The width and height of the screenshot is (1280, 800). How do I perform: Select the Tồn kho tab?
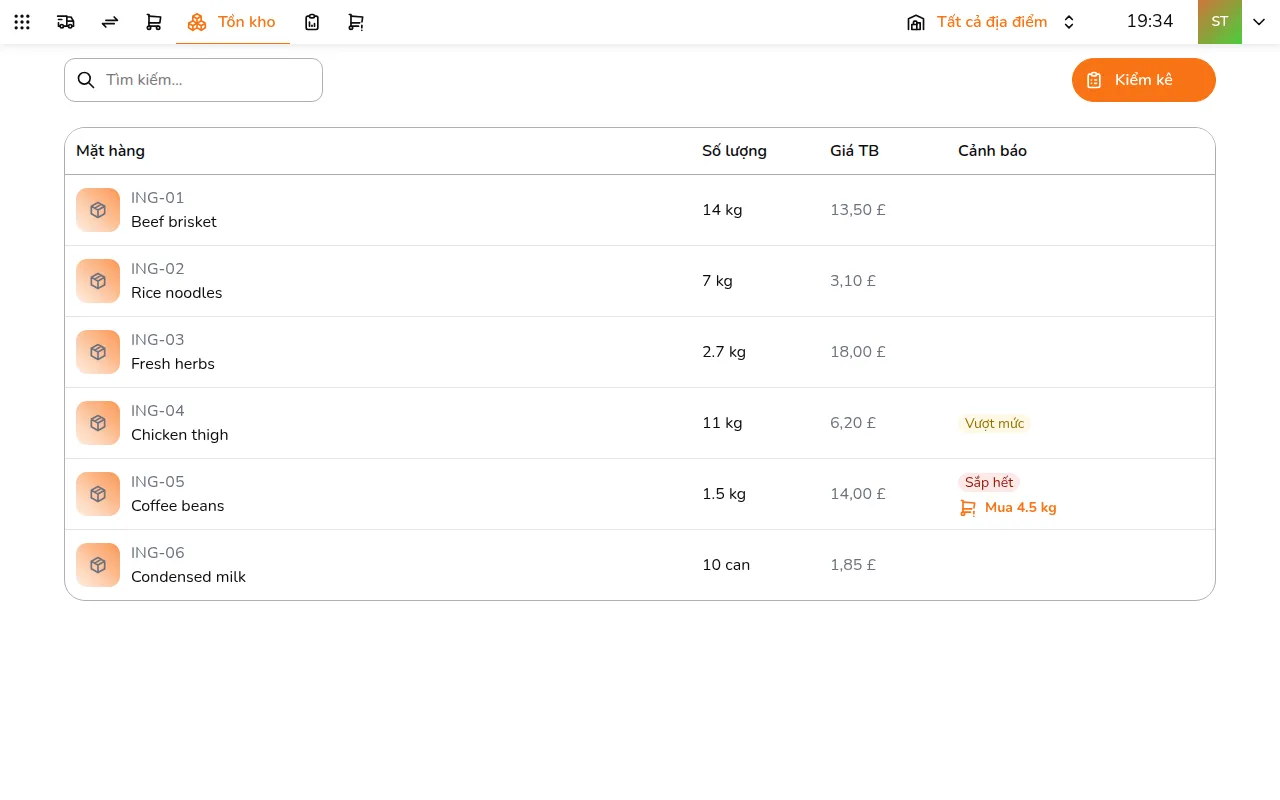tap(233, 22)
